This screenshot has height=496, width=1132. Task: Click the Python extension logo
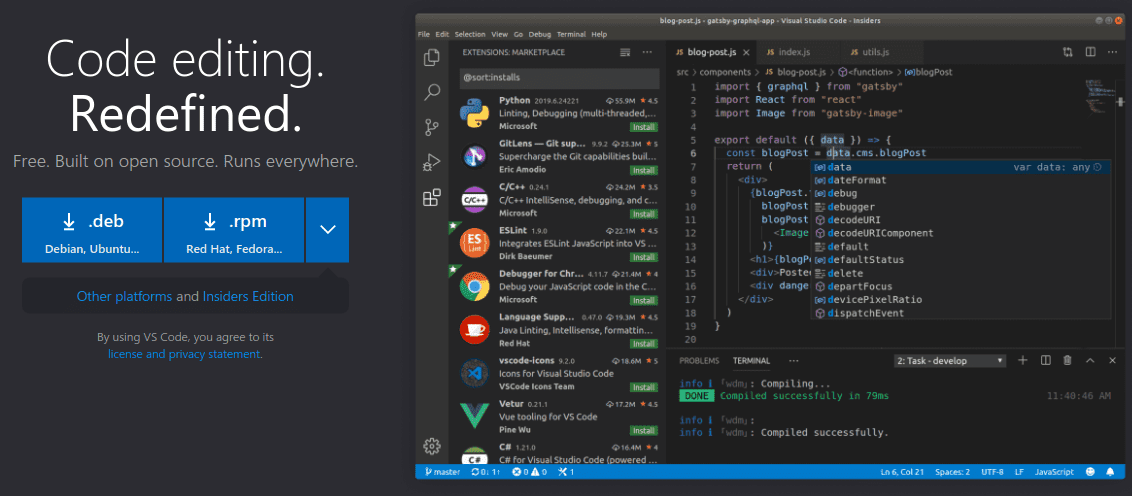pyautogui.click(x=474, y=113)
